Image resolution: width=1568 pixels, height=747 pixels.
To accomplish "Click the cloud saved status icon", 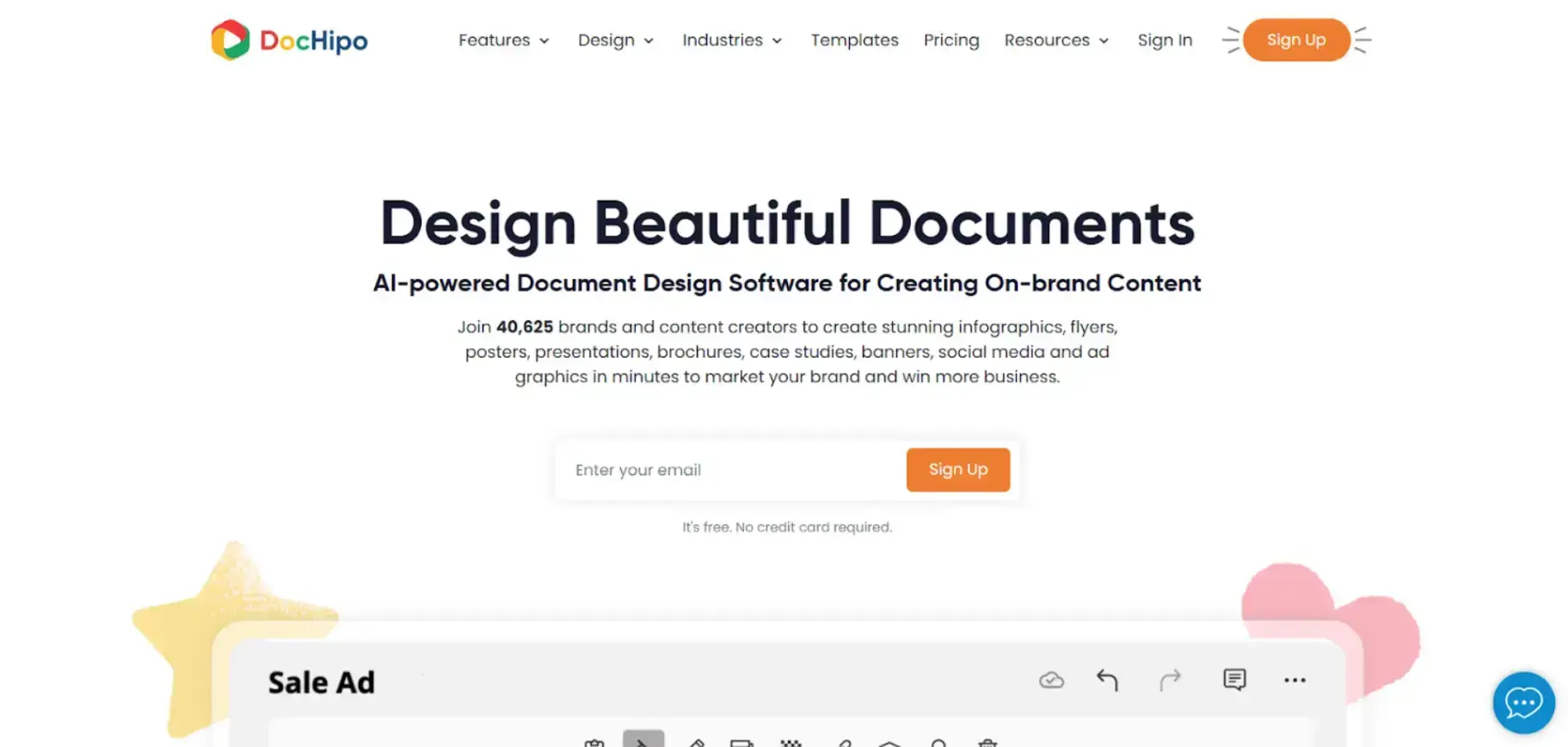I will click(1051, 681).
